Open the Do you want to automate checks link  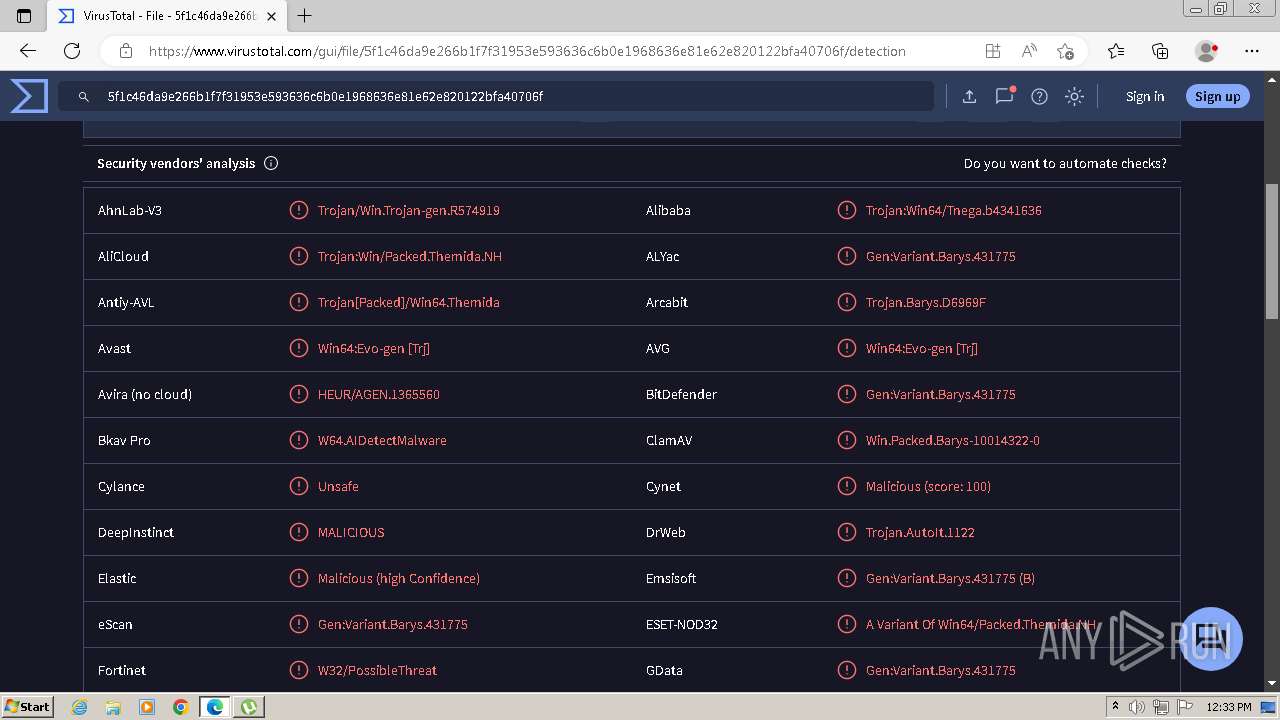[x=1065, y=163]
